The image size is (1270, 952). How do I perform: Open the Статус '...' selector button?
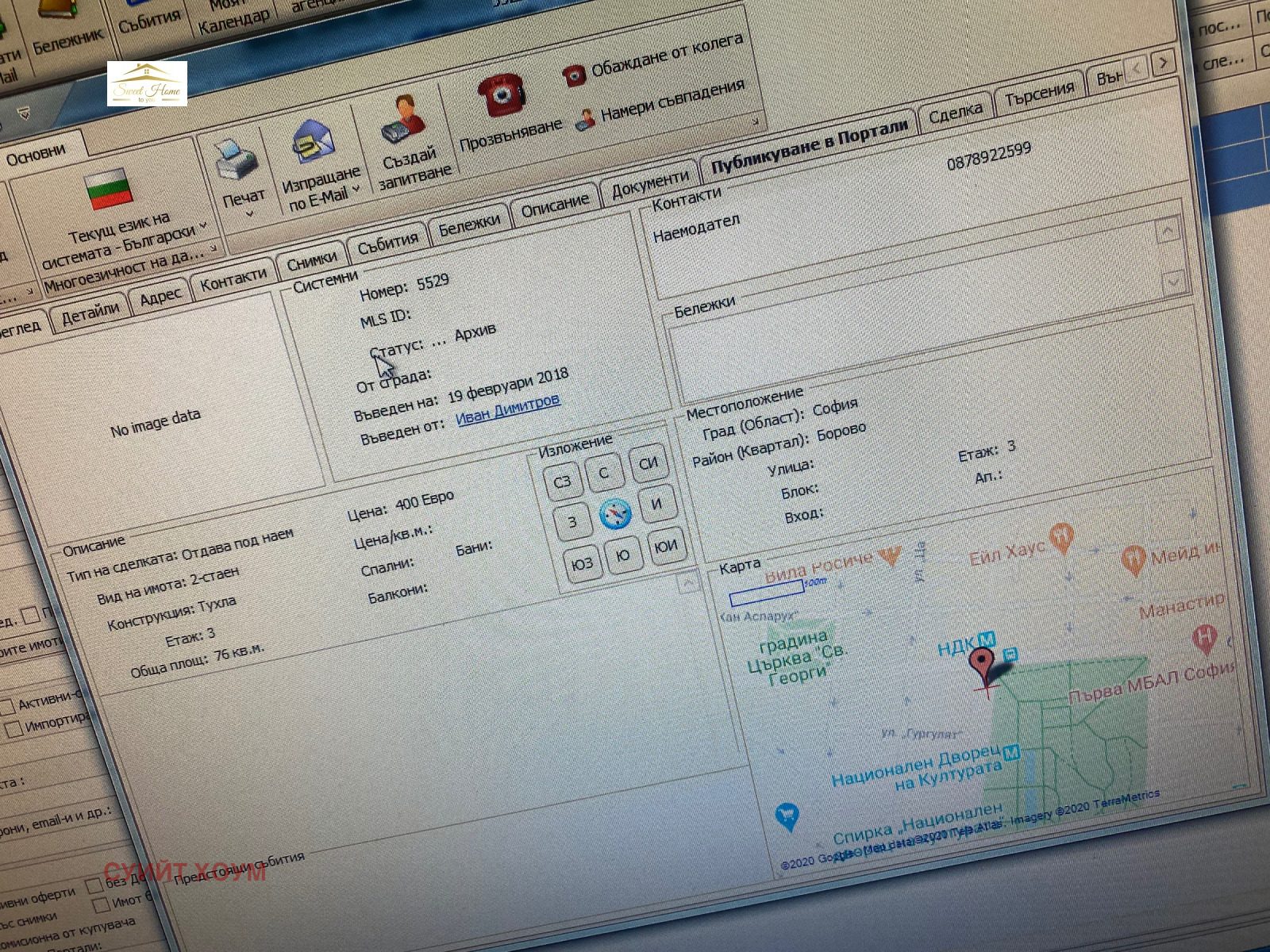click(439, 344)
